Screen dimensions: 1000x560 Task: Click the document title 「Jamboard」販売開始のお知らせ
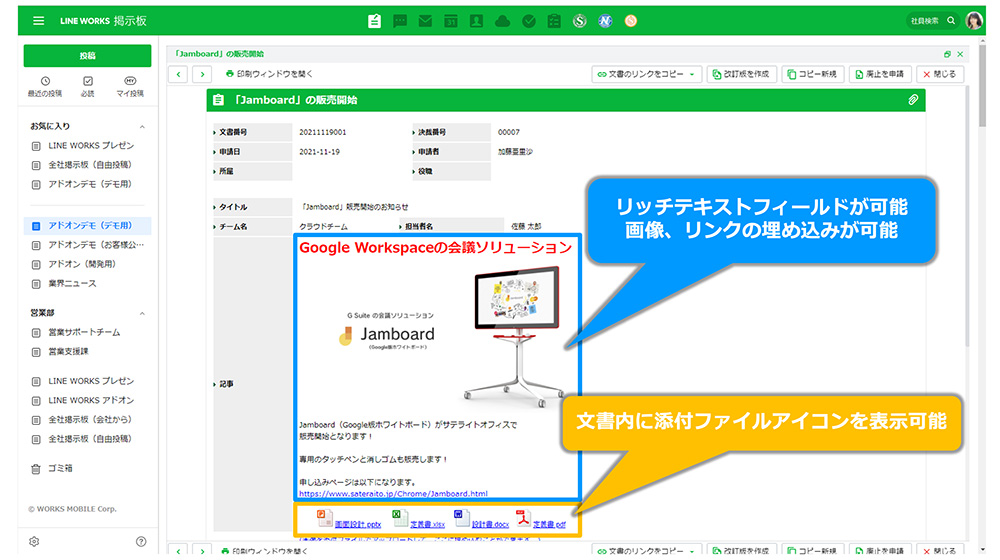coord(355,207)
